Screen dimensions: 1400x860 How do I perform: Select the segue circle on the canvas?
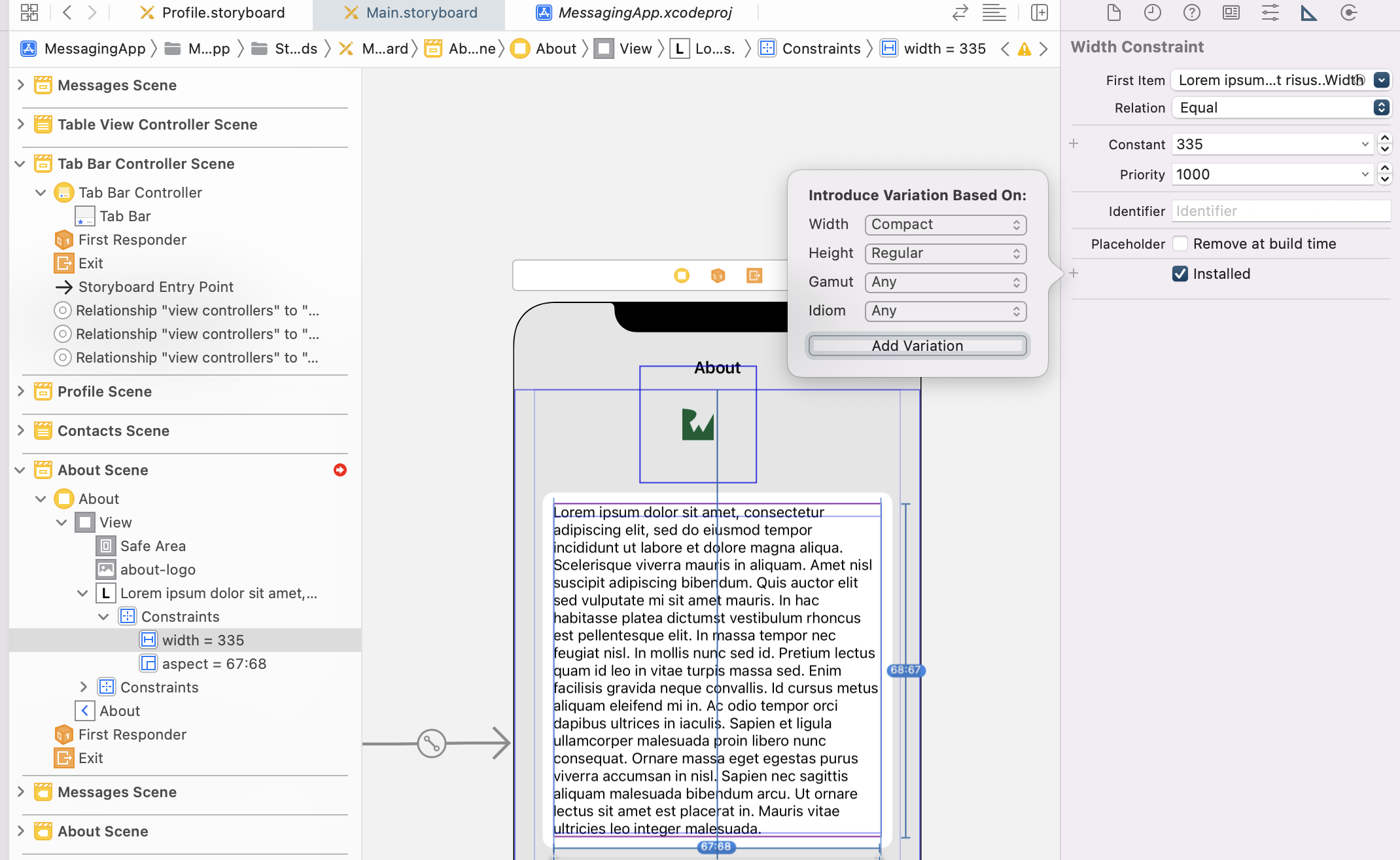click(432, 744)
